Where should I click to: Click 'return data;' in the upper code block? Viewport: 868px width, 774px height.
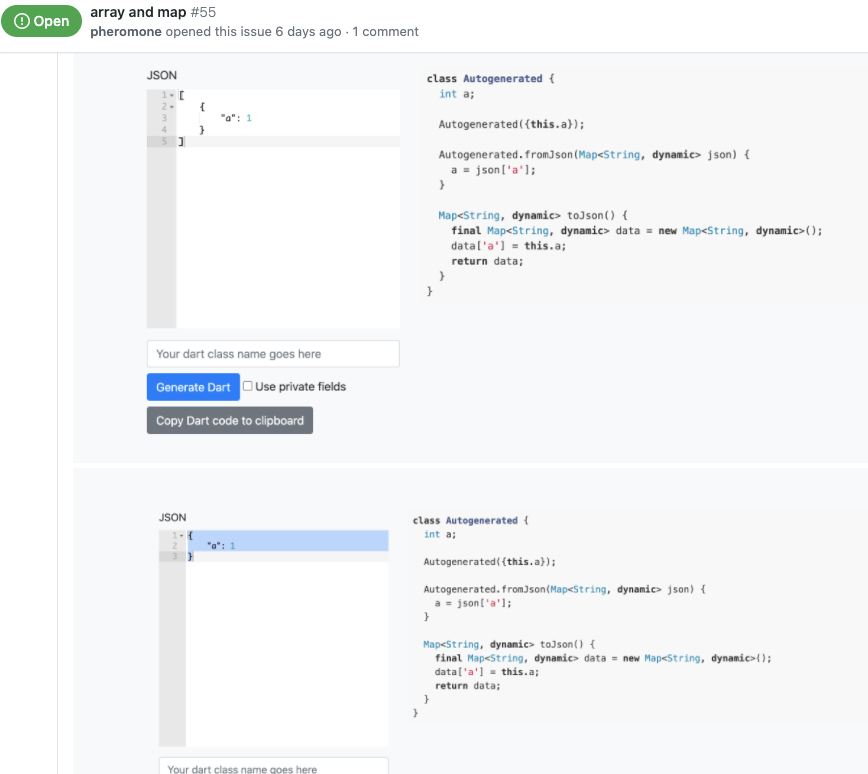tap(487, 261)
